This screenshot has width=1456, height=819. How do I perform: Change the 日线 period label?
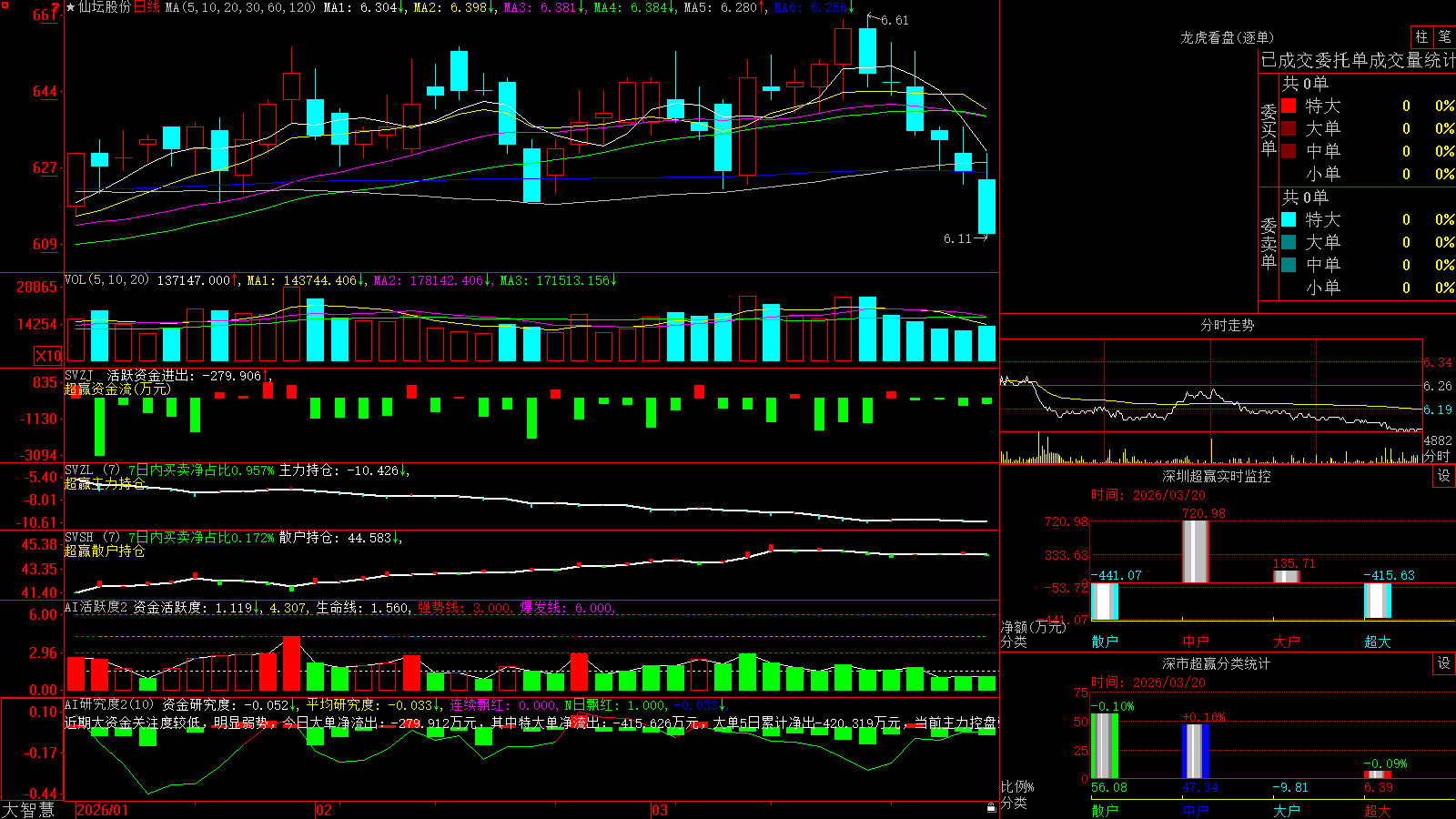(x=147, y=7)
